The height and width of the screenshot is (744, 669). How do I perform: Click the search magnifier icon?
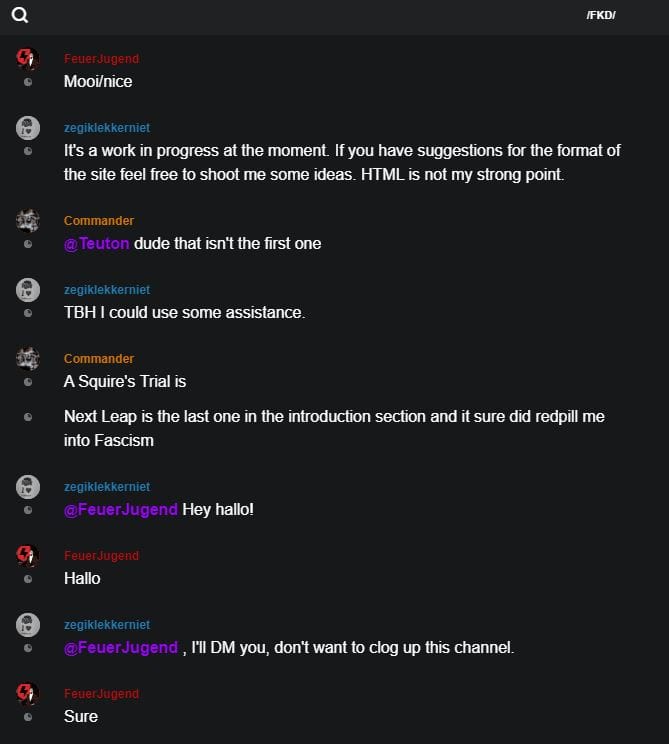click(x=20, y=15)
